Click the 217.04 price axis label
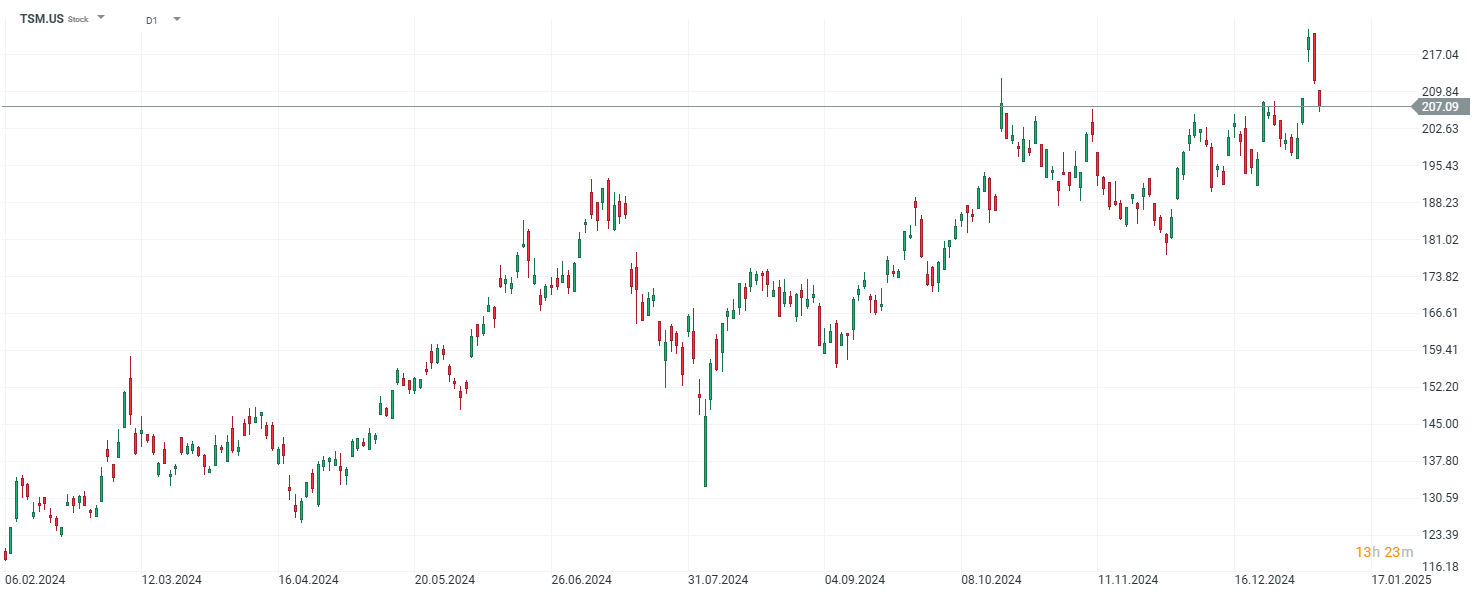 coord(1439,55)
